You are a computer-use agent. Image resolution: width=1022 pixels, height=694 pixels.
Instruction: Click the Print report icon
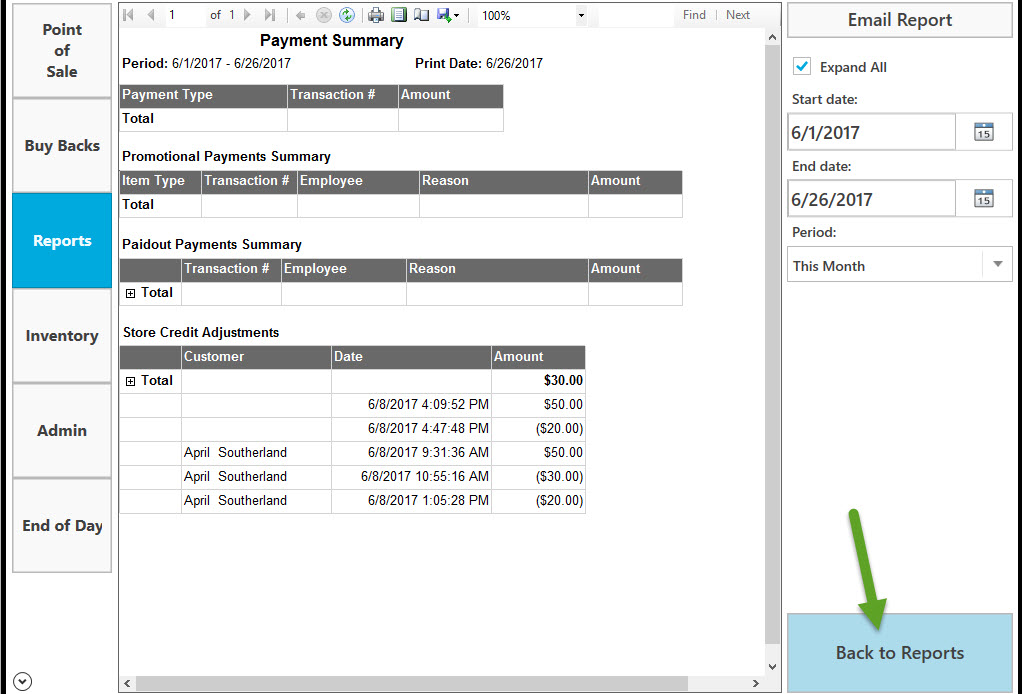click(374, 14)
